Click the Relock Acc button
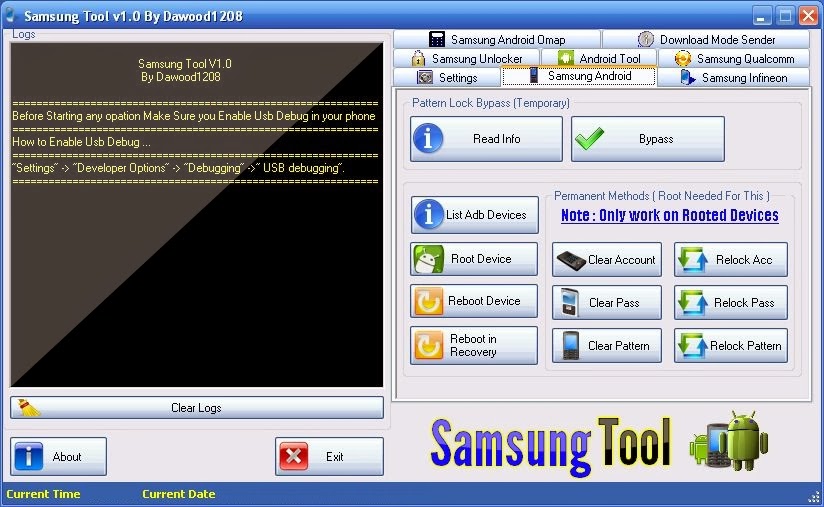Screen dimensions: 824x507 731,260
